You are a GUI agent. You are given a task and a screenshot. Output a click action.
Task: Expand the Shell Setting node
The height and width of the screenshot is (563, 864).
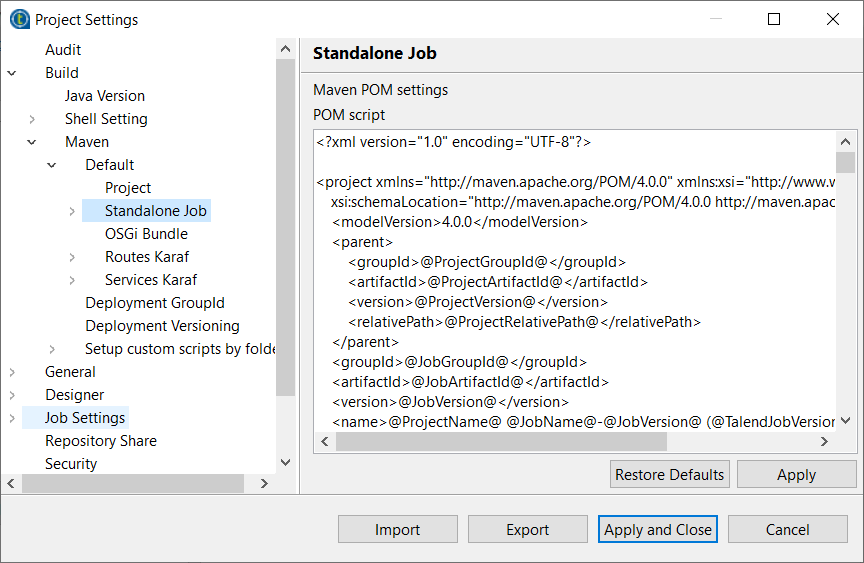32,119
